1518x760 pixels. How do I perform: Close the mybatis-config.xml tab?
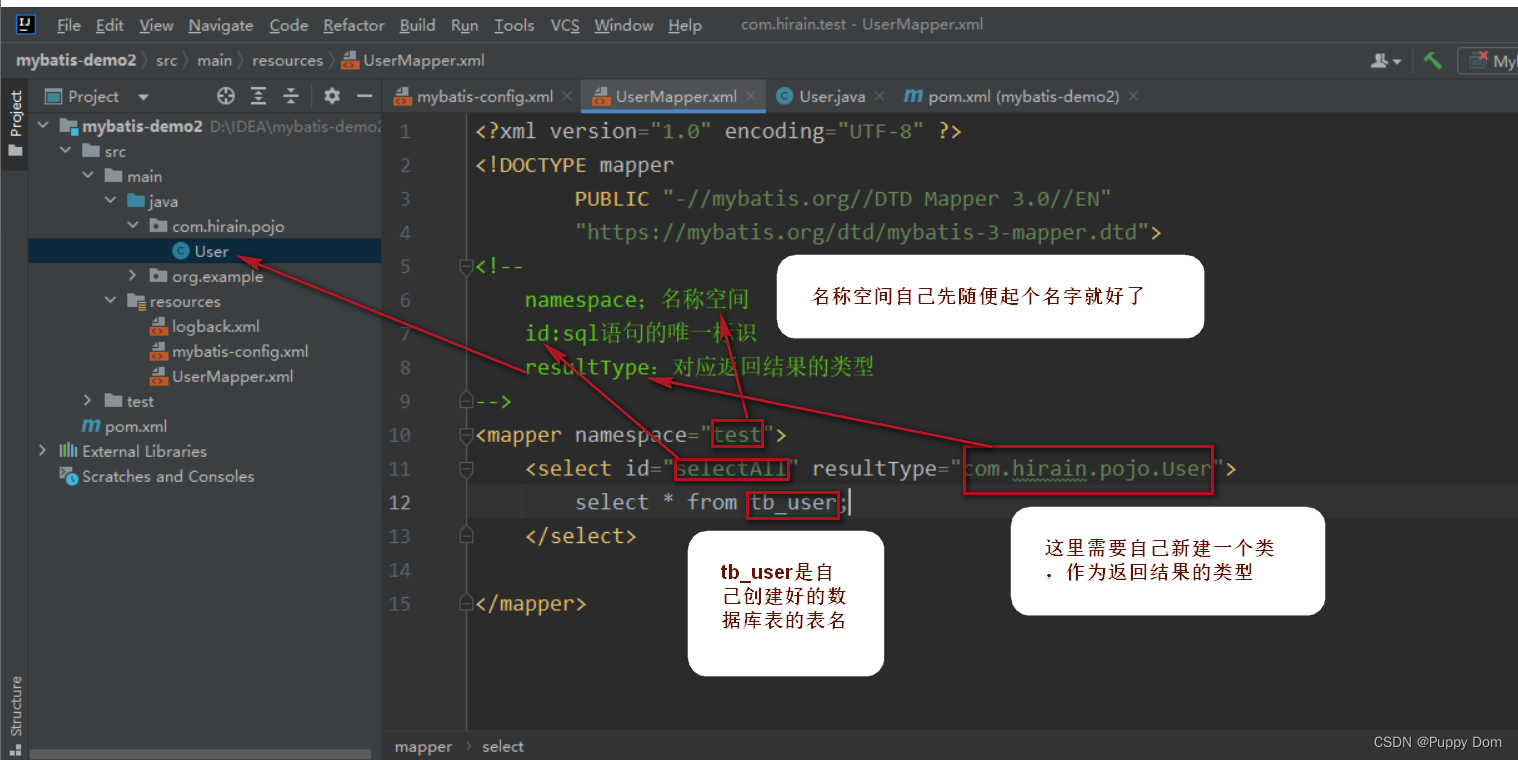tap(567, 97)
